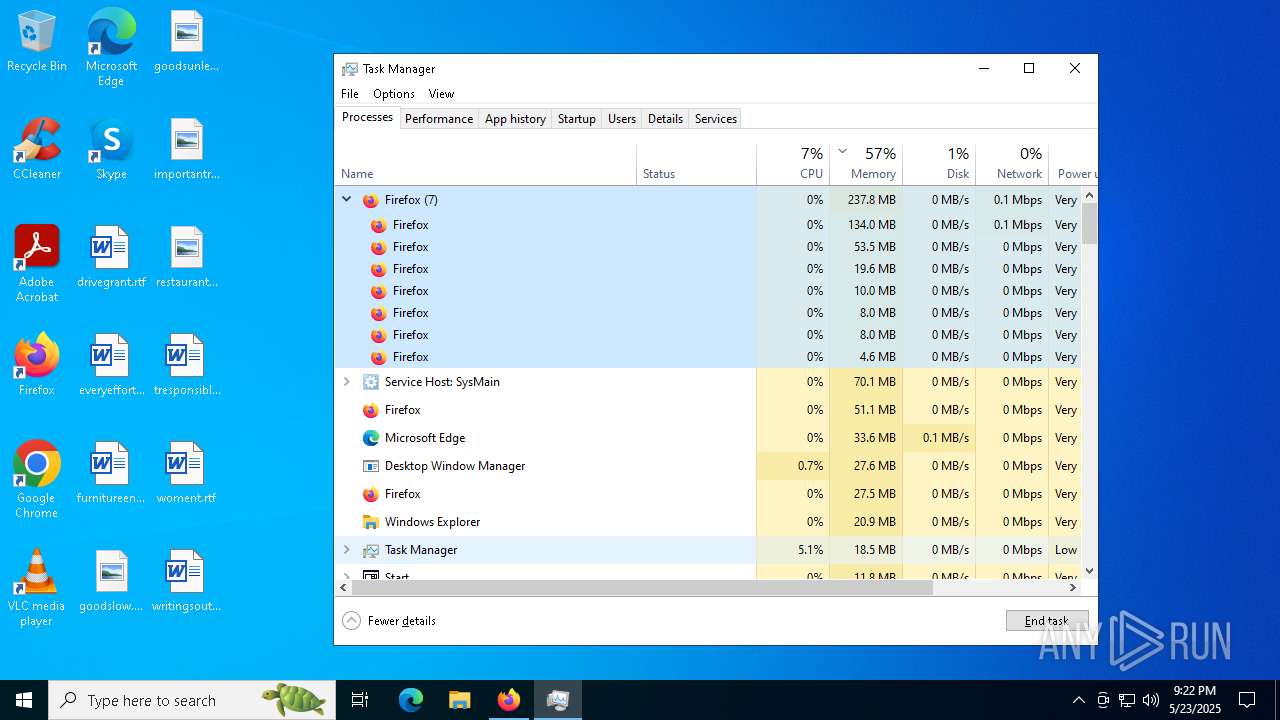The width and height of the screenshot is (1280, 720).
Task: Toggle Fewer details view
Action: pos(390,621)
